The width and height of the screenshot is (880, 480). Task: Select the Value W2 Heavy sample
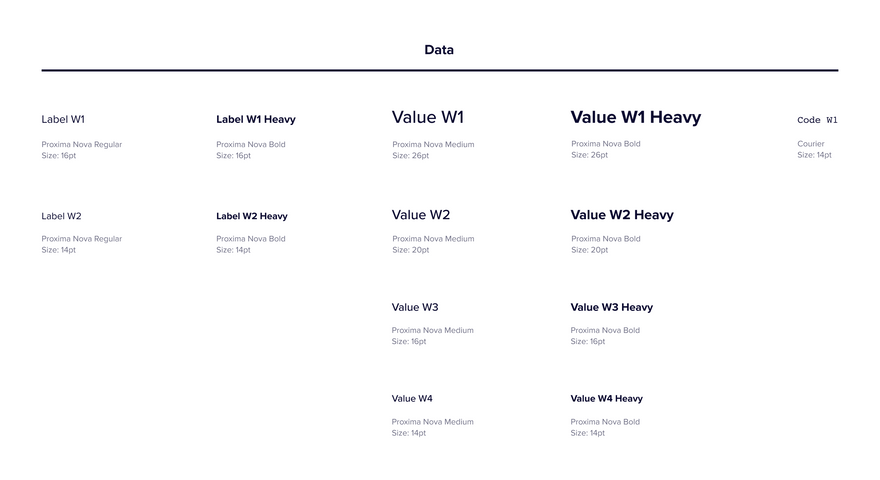click(622, 214)
